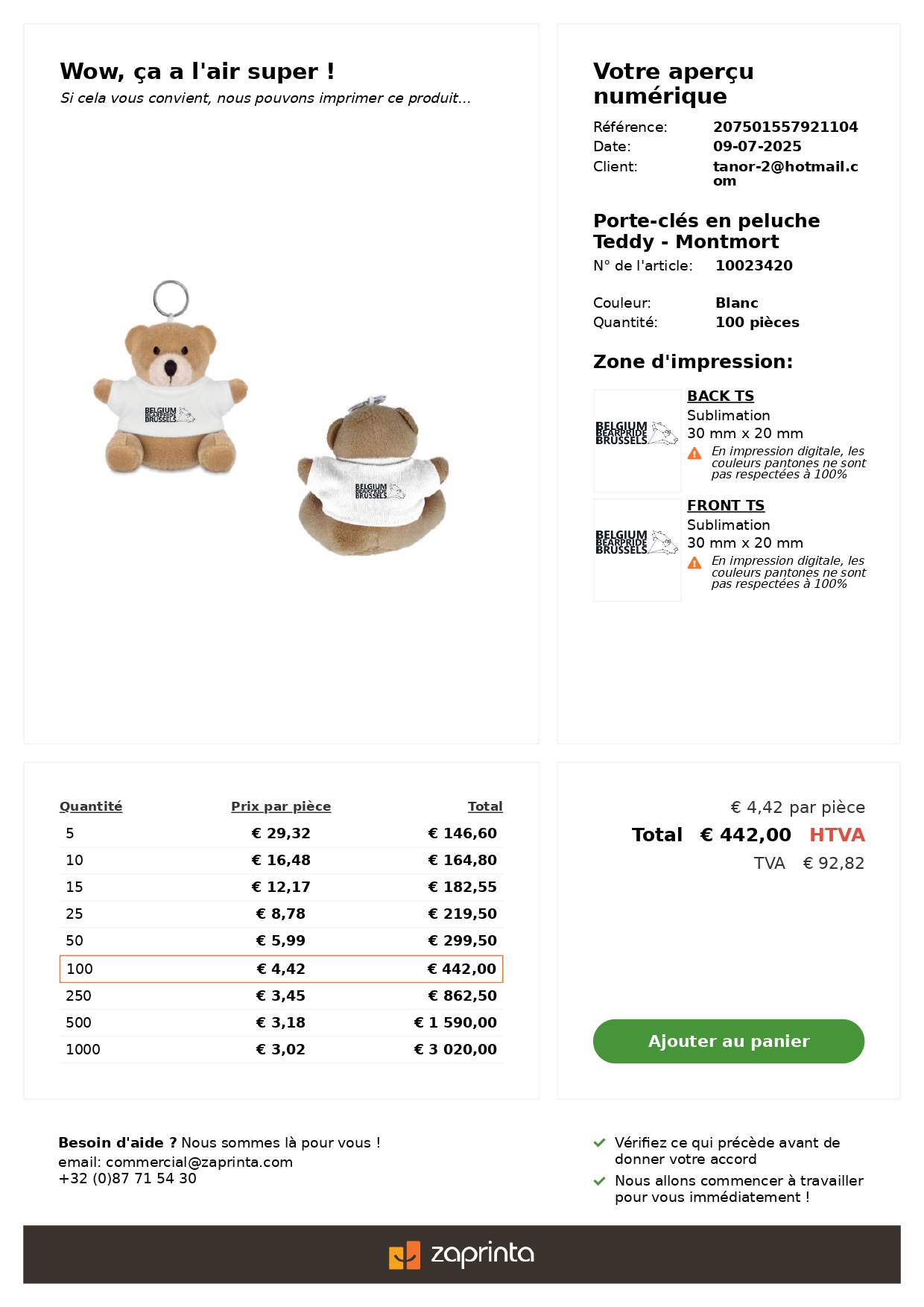Click the BACK TS warning triangle icon

point(694,453)
